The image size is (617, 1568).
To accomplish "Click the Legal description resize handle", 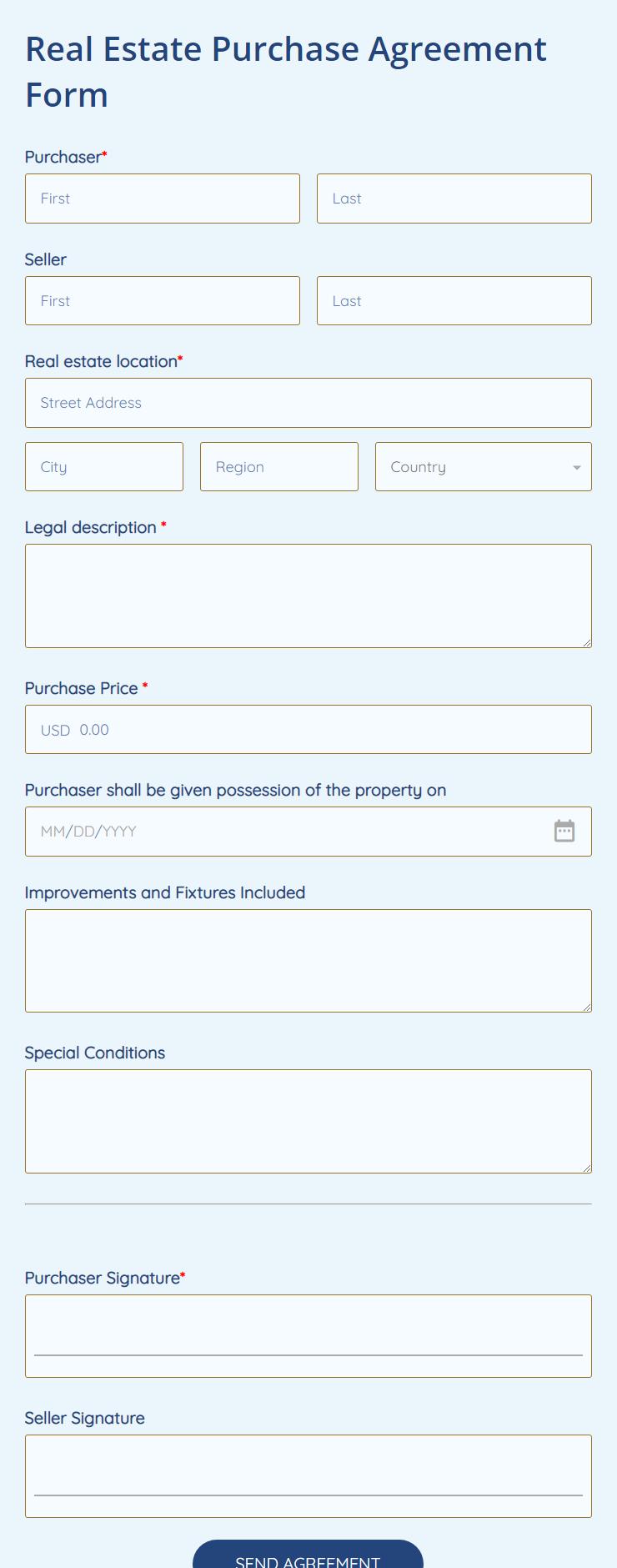I will pos(587,643).
